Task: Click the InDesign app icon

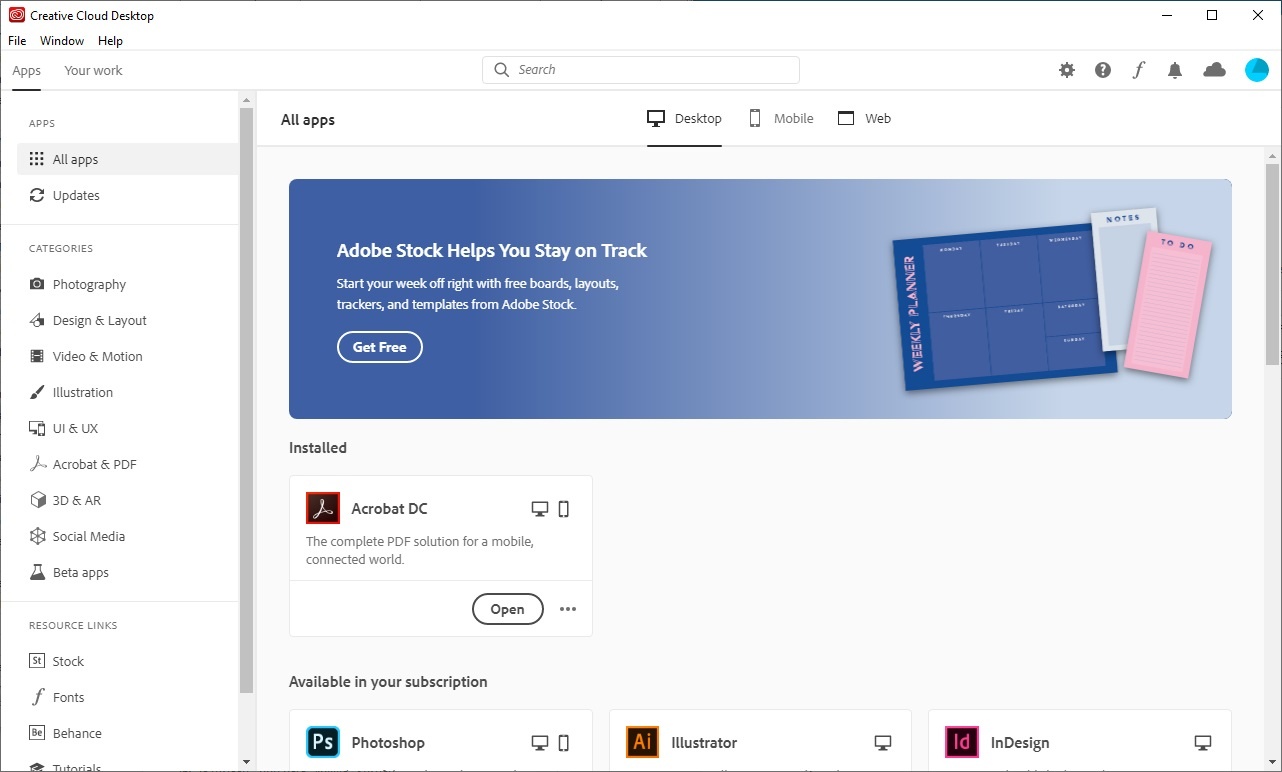Action: pos(962,742)
